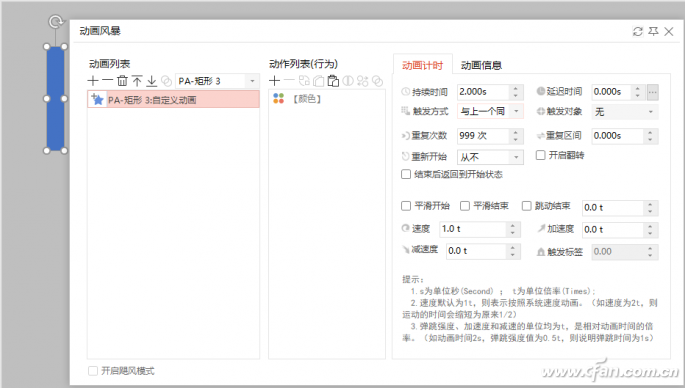Switch to the 动画信息 tab
The height and width of the screenshot is (388, 685).
click(481, 66)
